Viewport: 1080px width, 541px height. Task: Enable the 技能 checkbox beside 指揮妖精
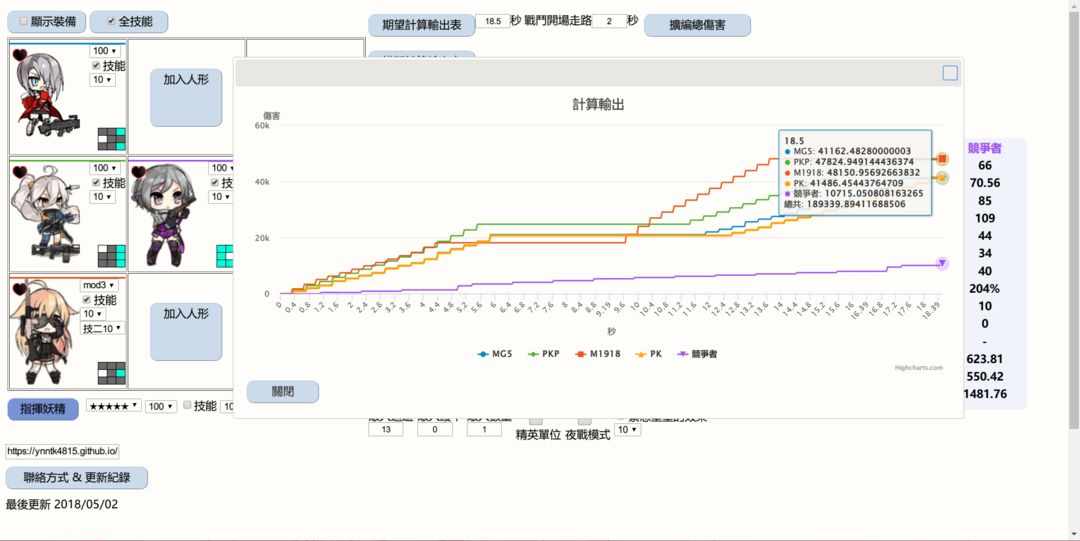(x=187, y=406)
